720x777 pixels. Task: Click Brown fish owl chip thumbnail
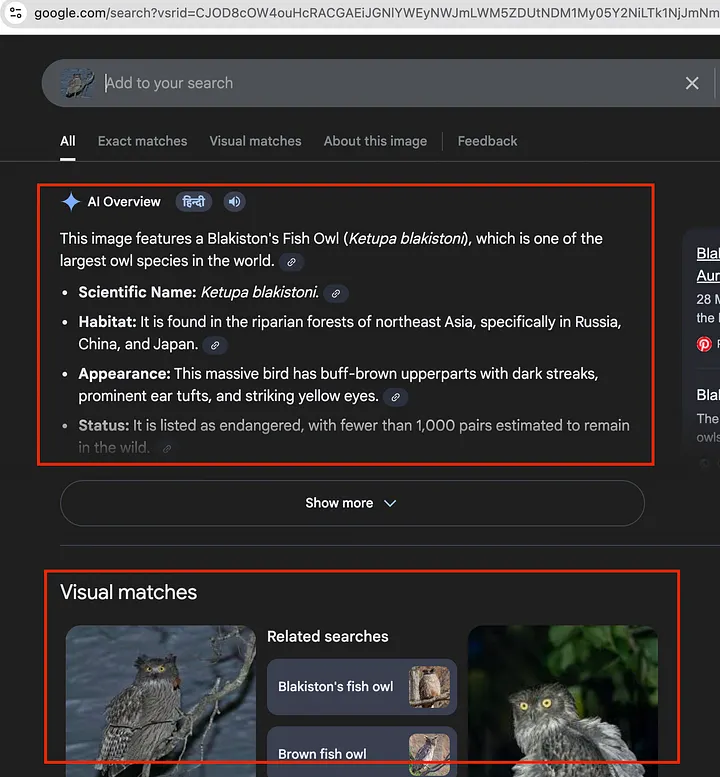(429, 754)
